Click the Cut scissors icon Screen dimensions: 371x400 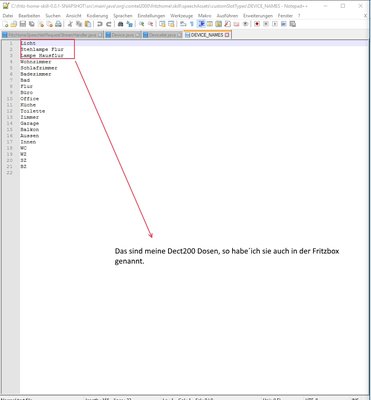[x=70, y=24]
